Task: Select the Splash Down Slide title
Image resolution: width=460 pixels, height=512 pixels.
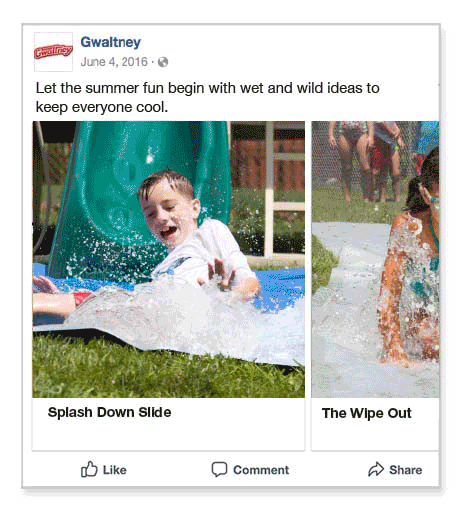Action: (109, 412)
